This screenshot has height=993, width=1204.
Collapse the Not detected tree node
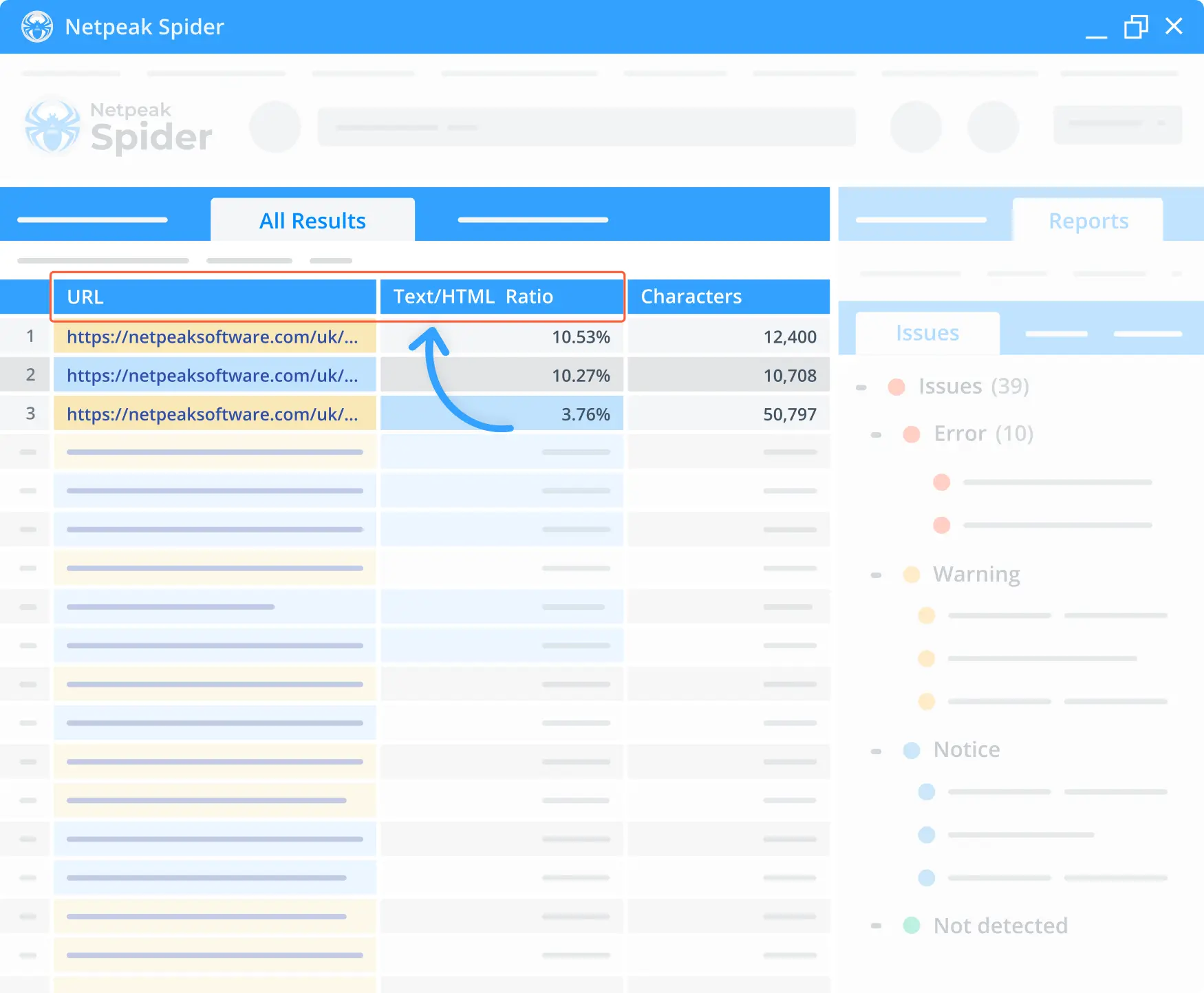[x=877, y=926]
